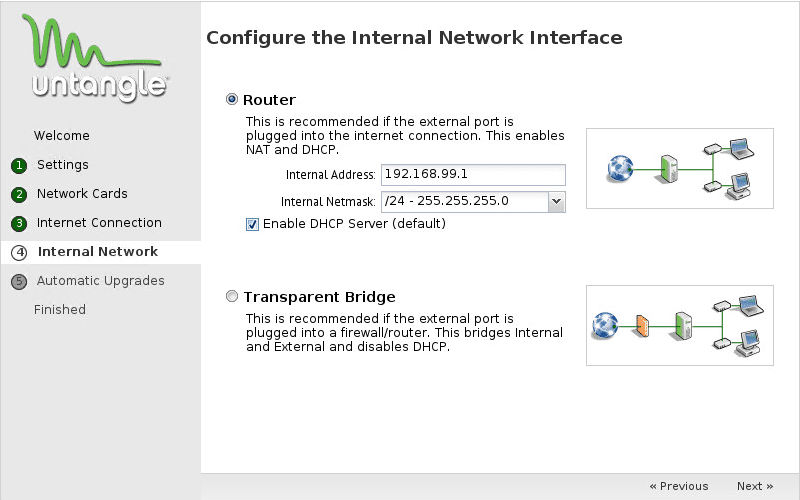This screenshot has width=800, height=500.
Task: Click the Next button
Action: click(755, 486)
